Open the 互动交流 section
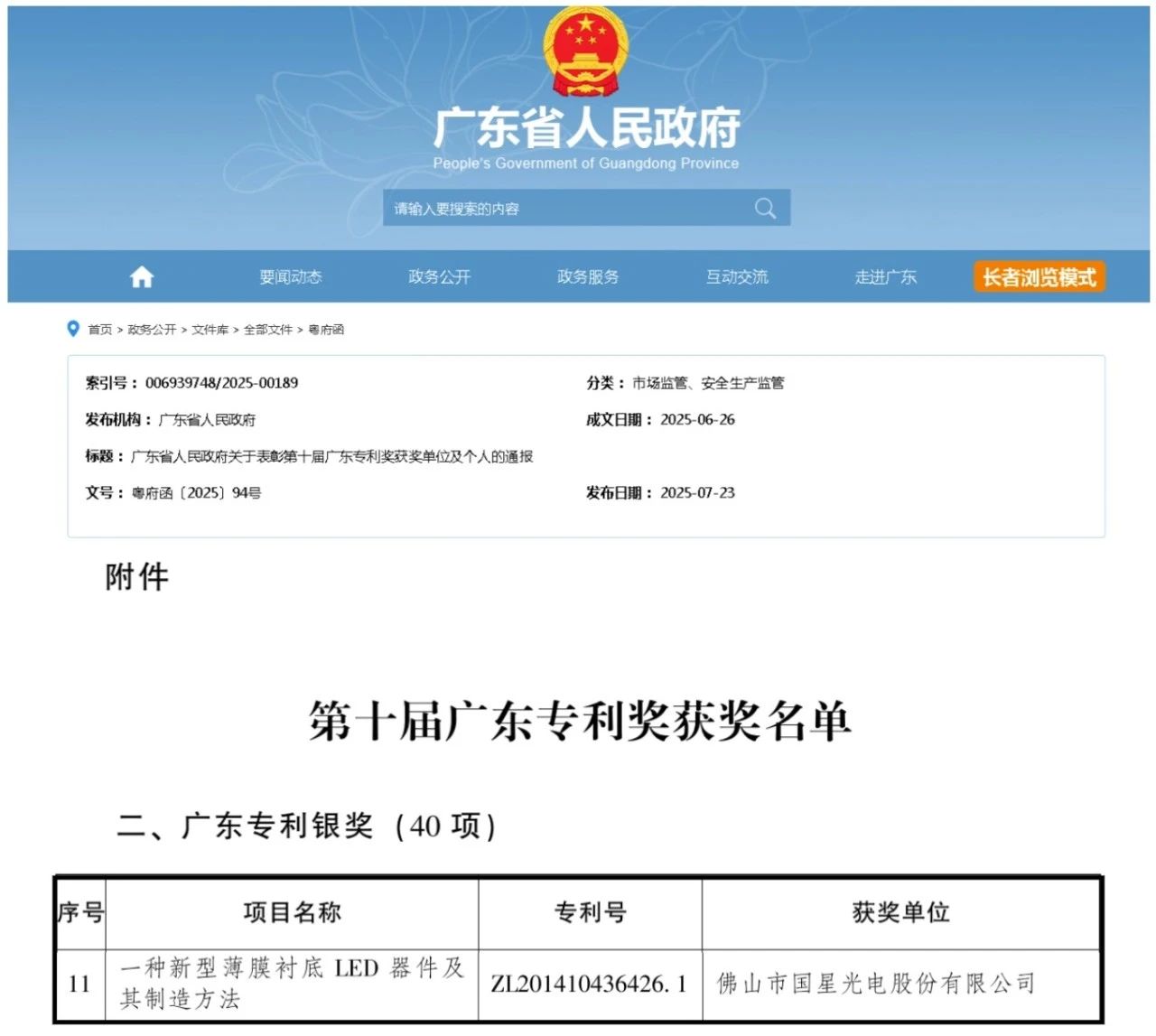Image resolution: width=1156 pixels, height=1036 pixels. click(737, 277)
